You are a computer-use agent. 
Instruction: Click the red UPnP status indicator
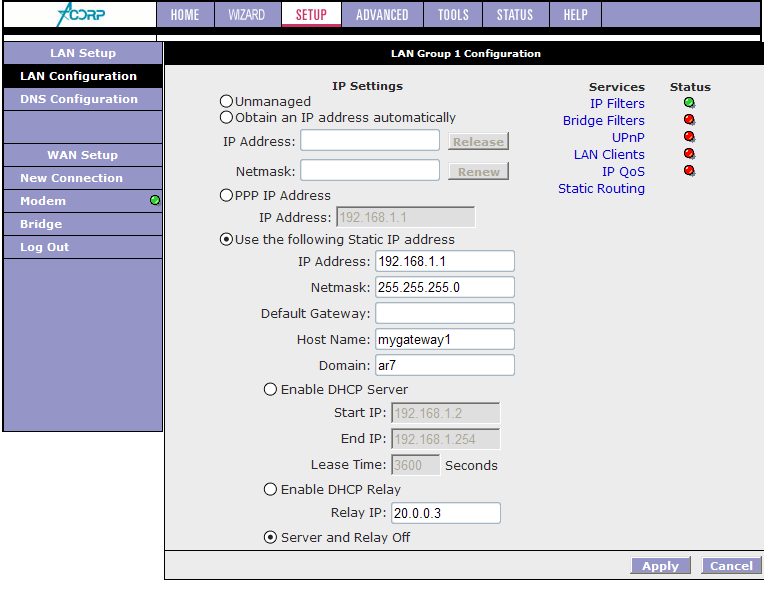[689, 137]
